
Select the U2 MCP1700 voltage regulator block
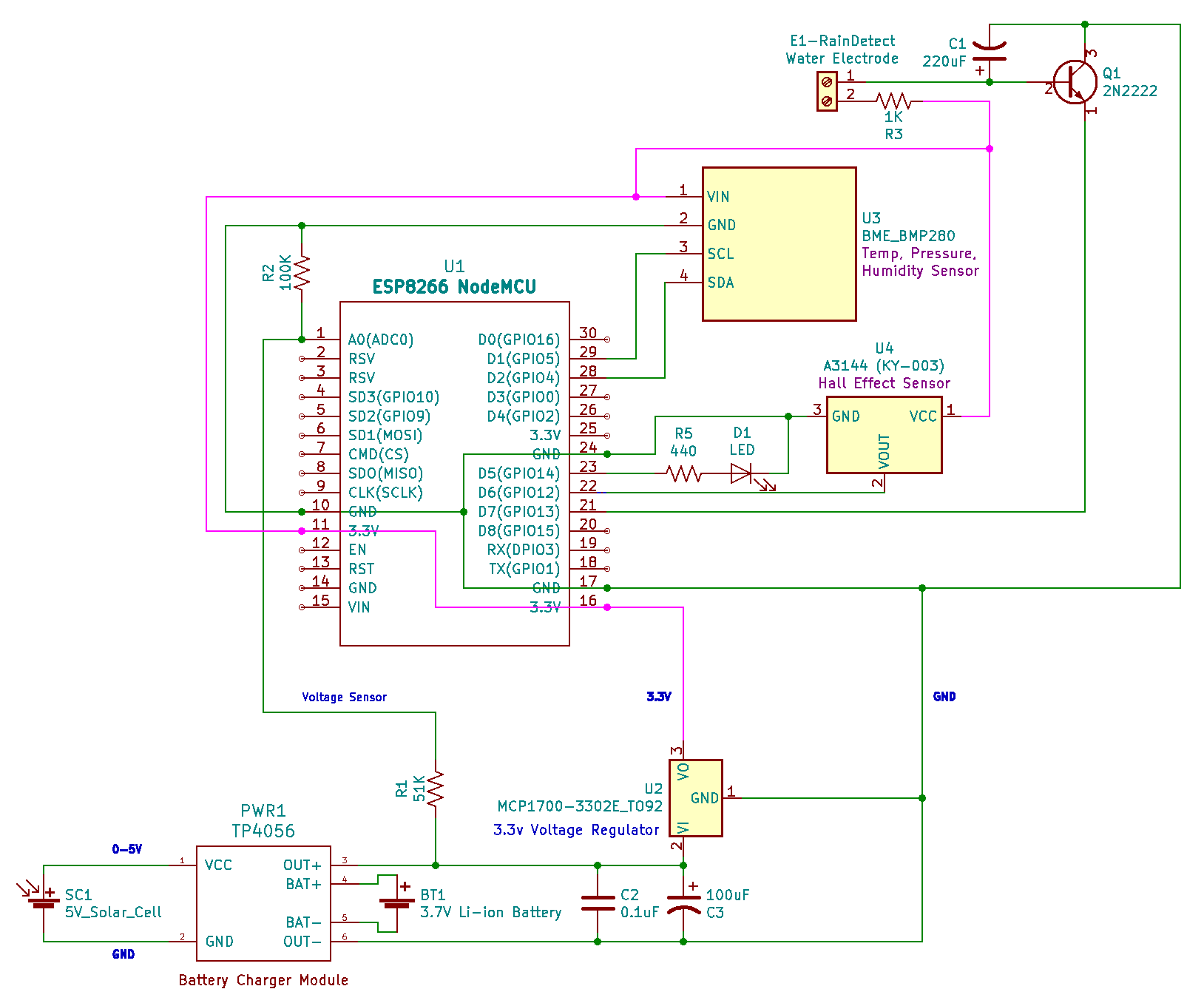pyautogui.click(x=696, y=798)
